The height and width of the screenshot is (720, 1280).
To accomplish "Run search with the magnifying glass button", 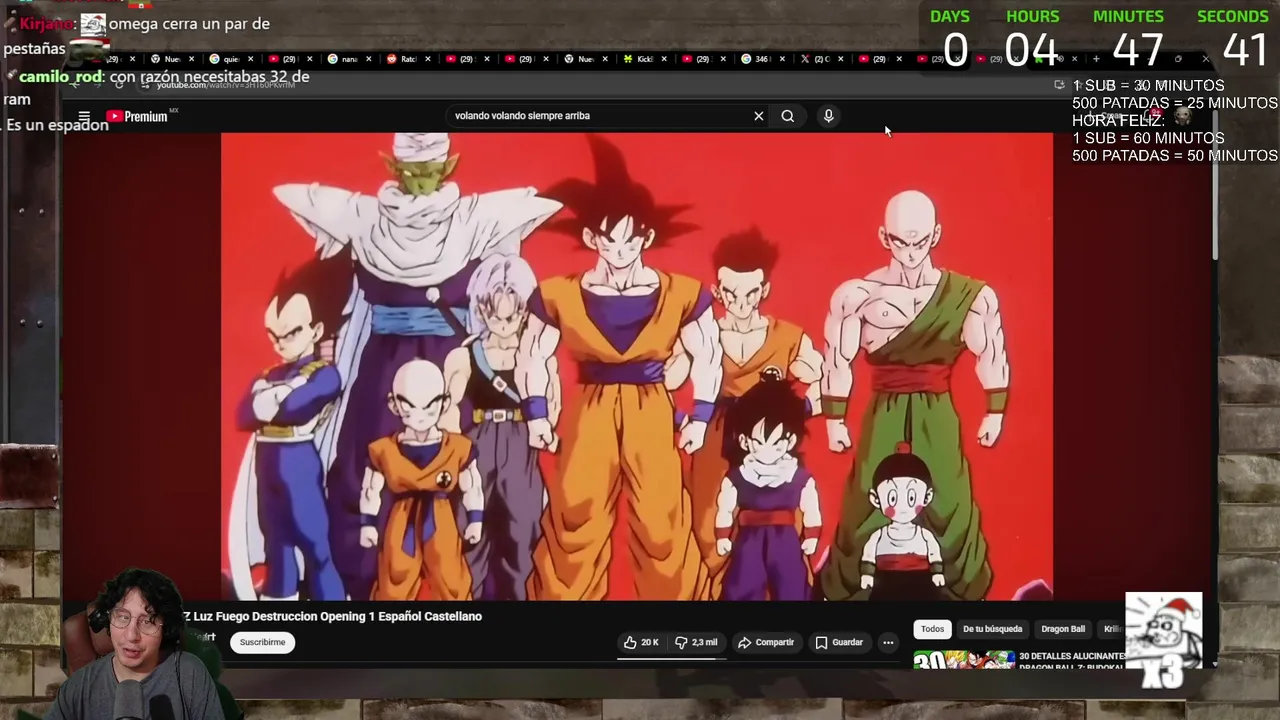I will (788, 116).
